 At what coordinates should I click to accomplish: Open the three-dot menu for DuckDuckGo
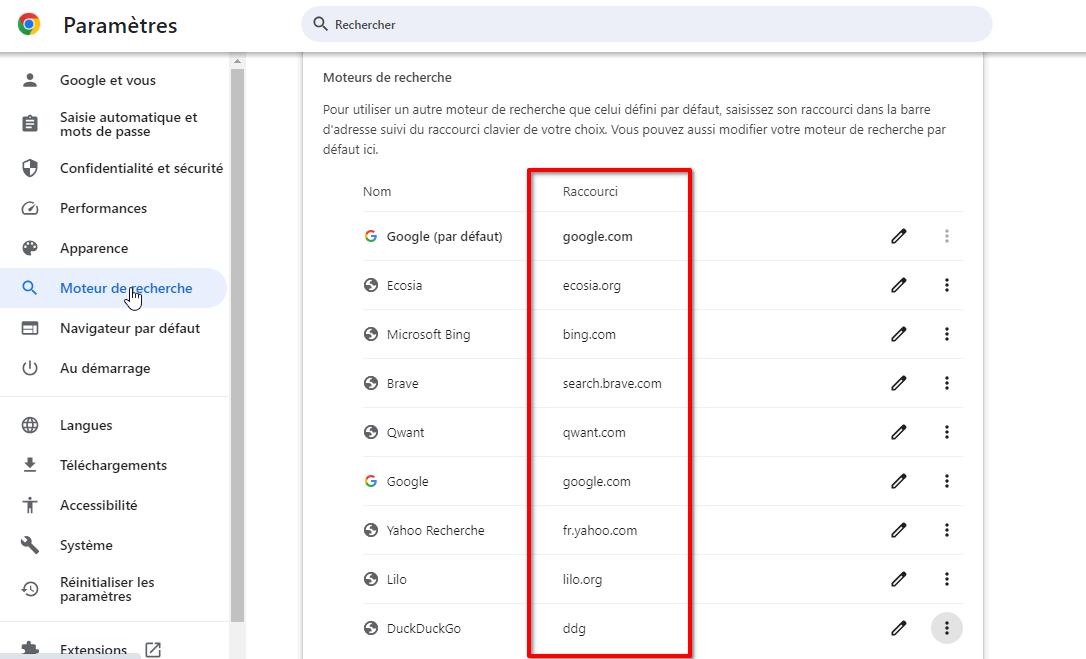[x=947, y=628]
